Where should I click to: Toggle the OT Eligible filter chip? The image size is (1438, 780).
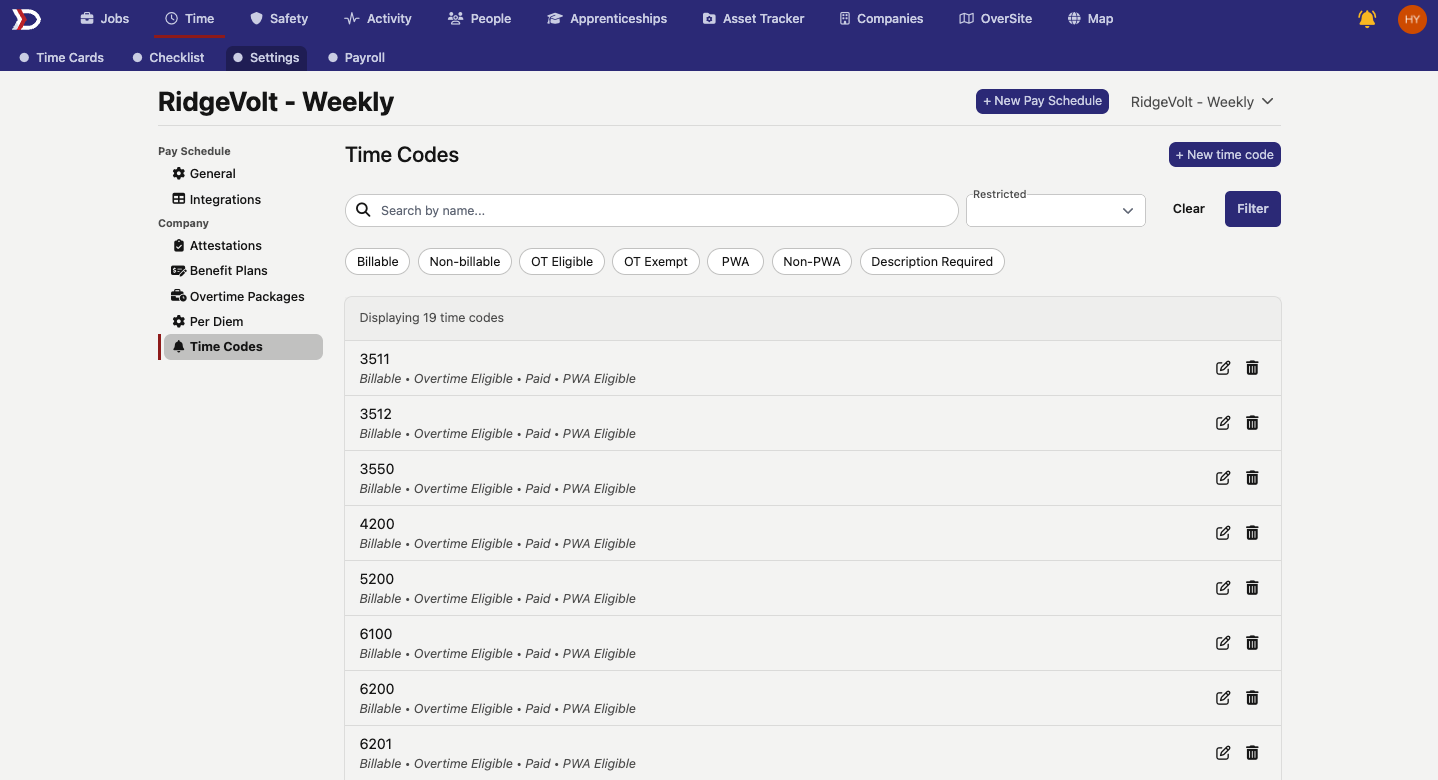pyautogui.click(x=562, y=262)
